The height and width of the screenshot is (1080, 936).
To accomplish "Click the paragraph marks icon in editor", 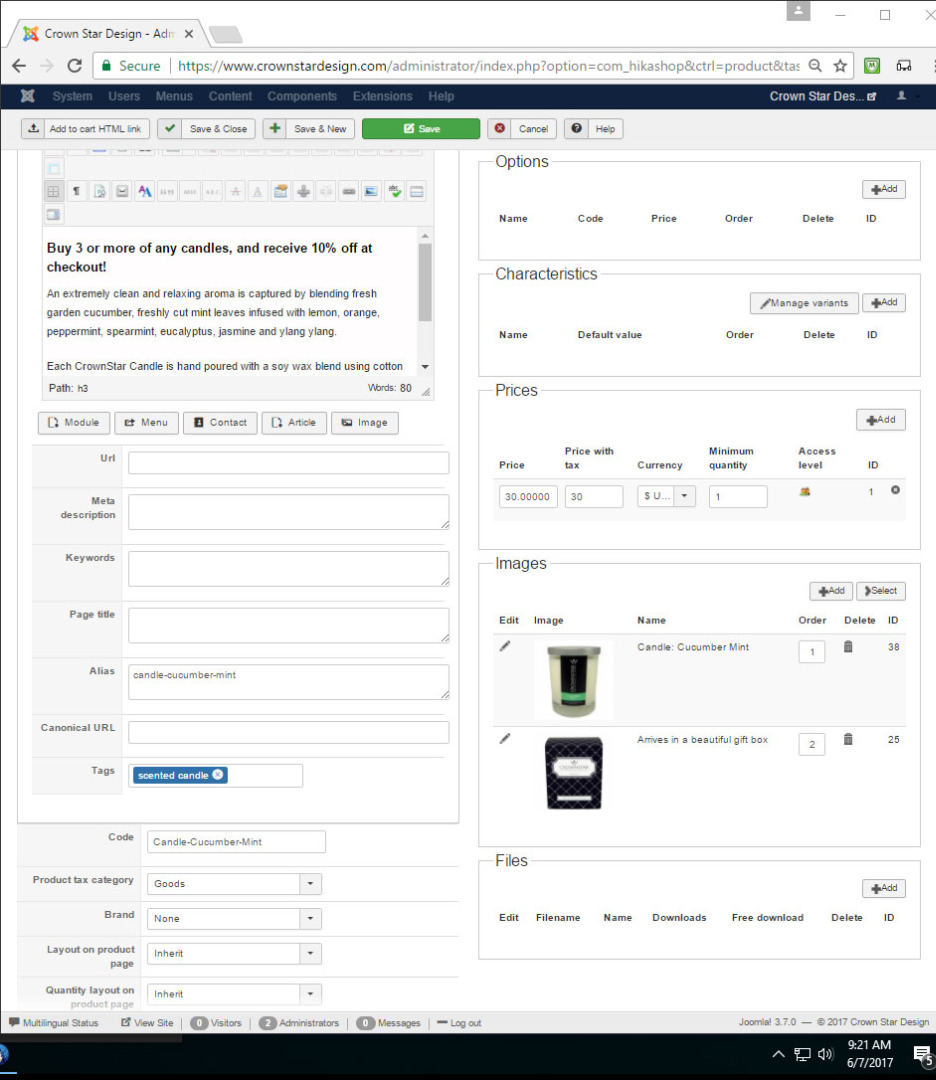I will click(76, 191).
